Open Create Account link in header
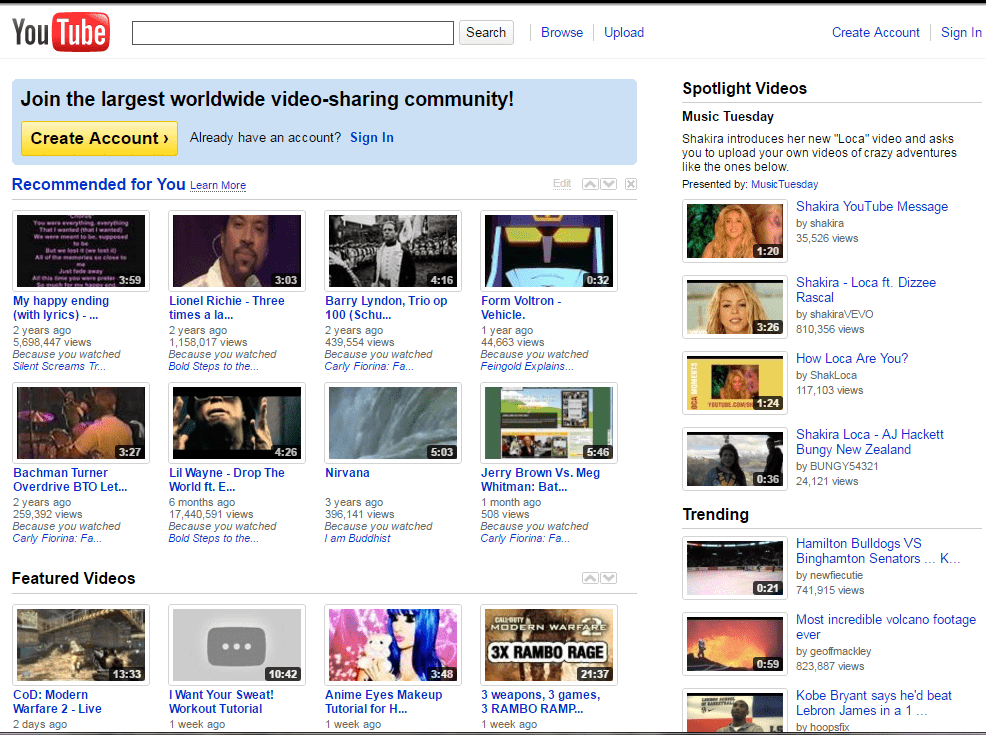This screenshot has width=986, height=735. (875, 33)
